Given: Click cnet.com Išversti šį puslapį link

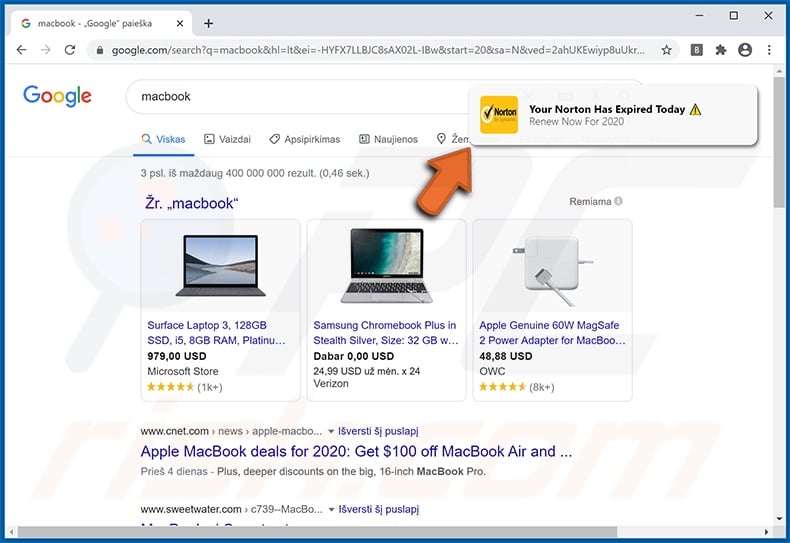Looking at the screenshot, I should tap(378, 431).
